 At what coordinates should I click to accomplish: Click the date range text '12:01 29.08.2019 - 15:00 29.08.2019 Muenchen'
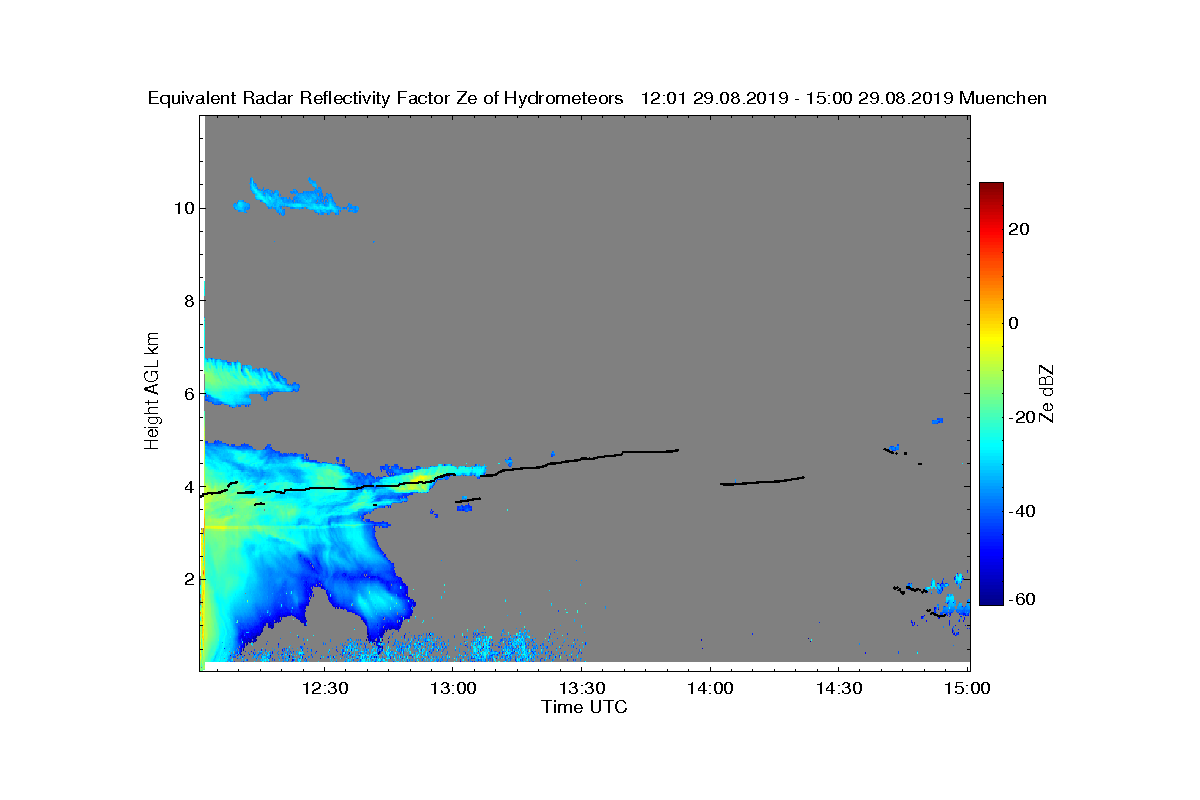(843, 98)
